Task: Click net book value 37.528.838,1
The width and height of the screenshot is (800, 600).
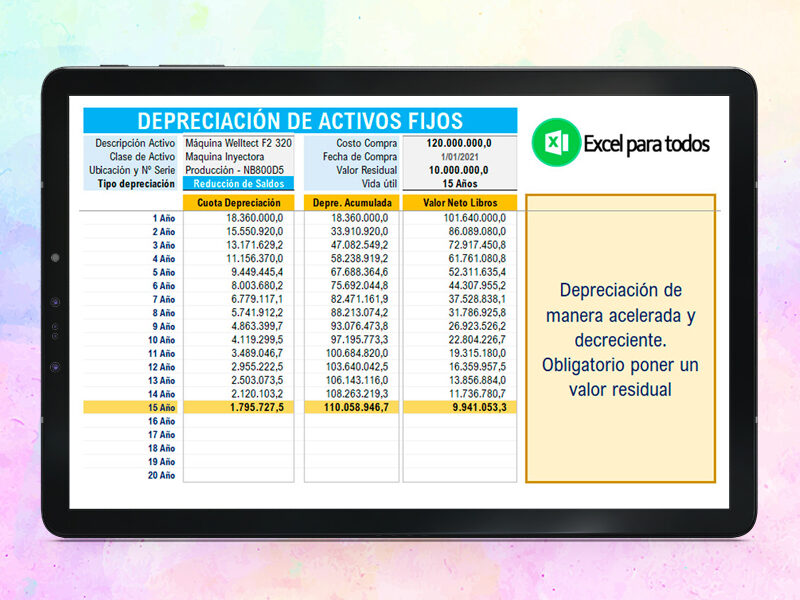Action: point(477,299)
